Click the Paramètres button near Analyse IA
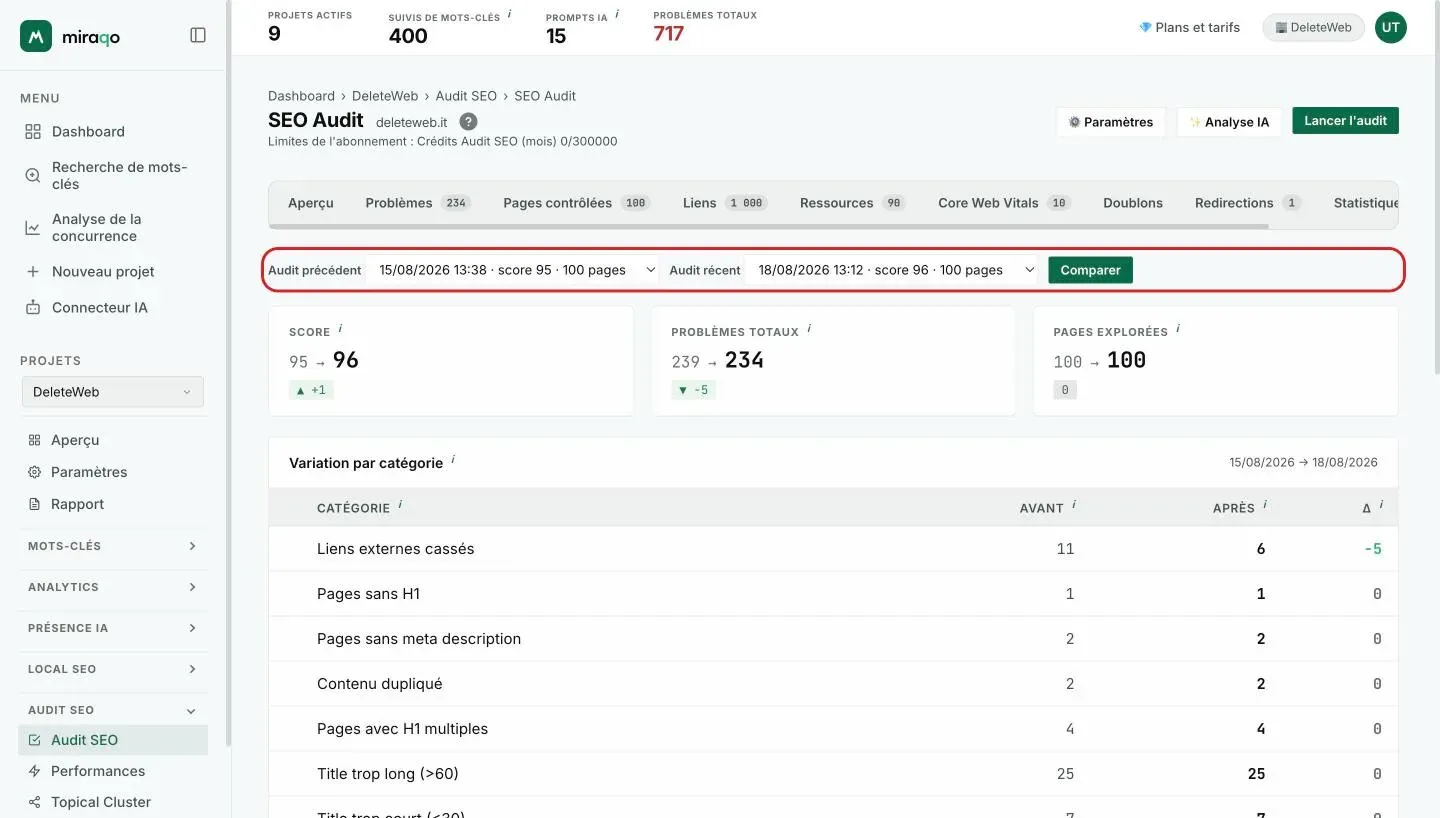The height and width of the screenshot is (818, 1440). coord(1111,122)
